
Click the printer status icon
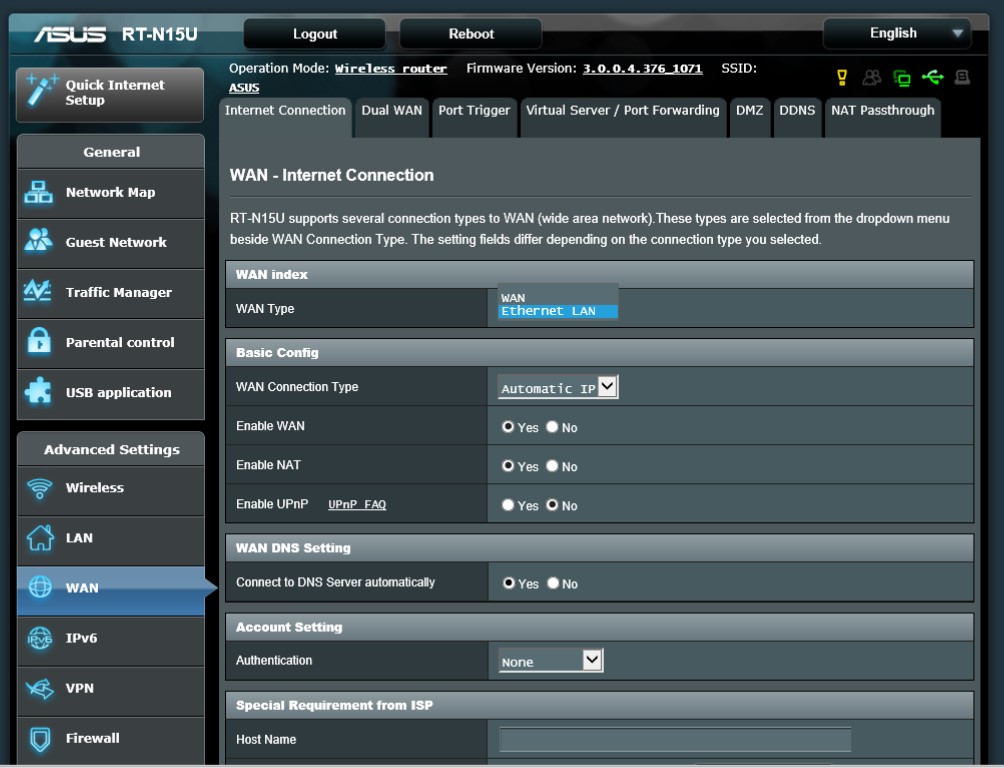click(x=962, y=77)
